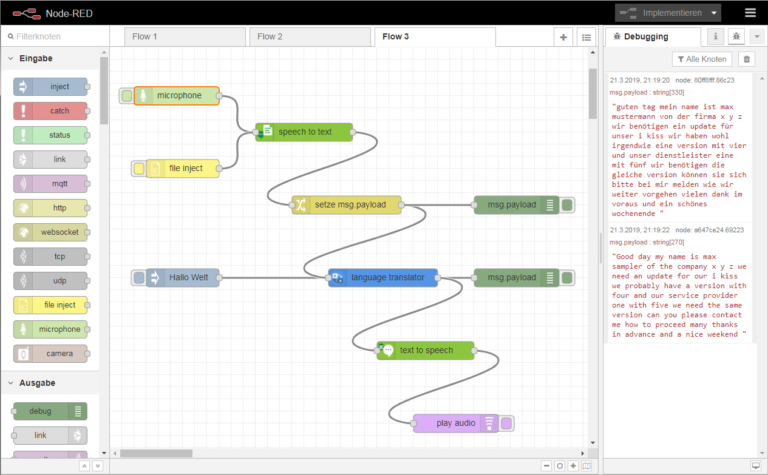Reset canvas zoom with the circle button
The height and width of the screenshot is (475, 768).
560,466
